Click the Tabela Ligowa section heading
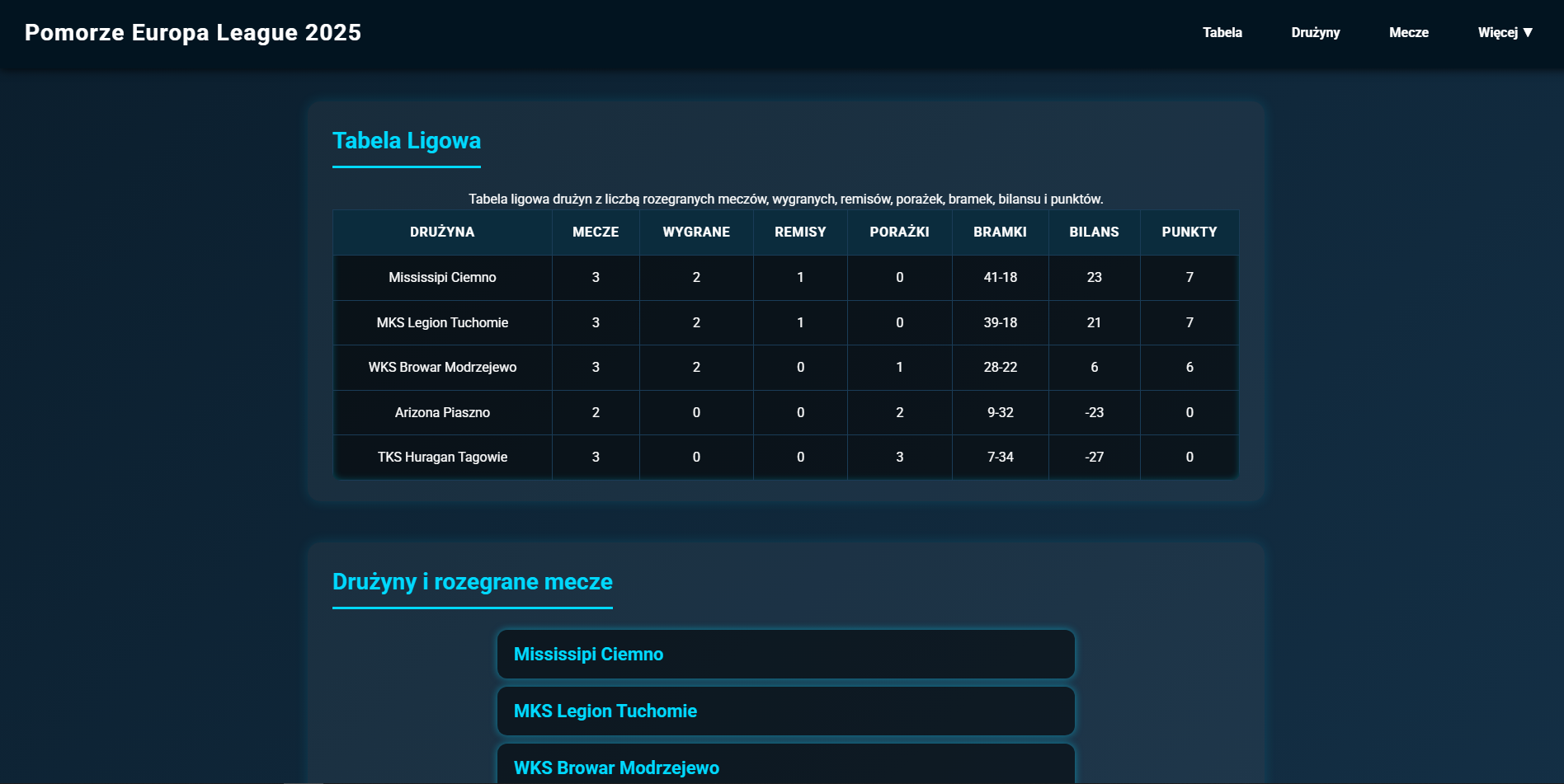1564x784 pixels. [x=407, y=141]
